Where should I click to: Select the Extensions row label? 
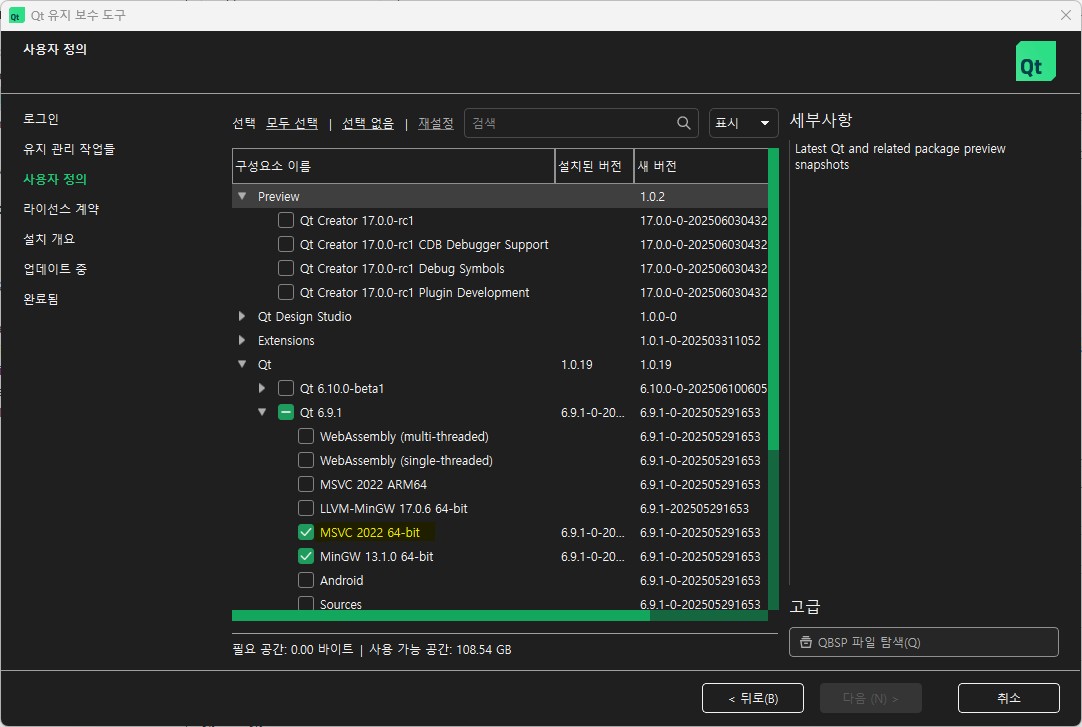(286, 341)
